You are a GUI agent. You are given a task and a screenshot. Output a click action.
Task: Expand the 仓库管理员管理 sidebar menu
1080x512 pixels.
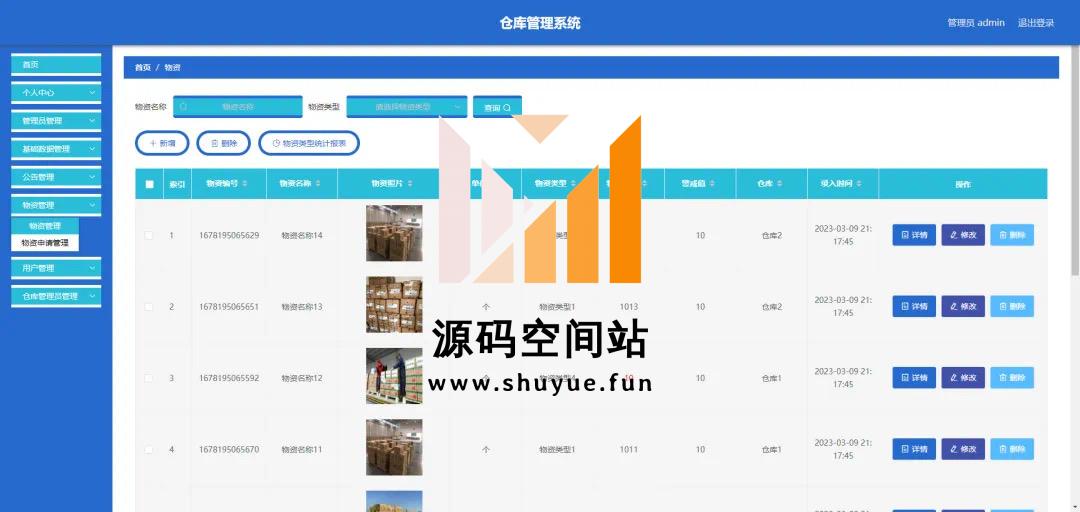click(x=56, y=296)
